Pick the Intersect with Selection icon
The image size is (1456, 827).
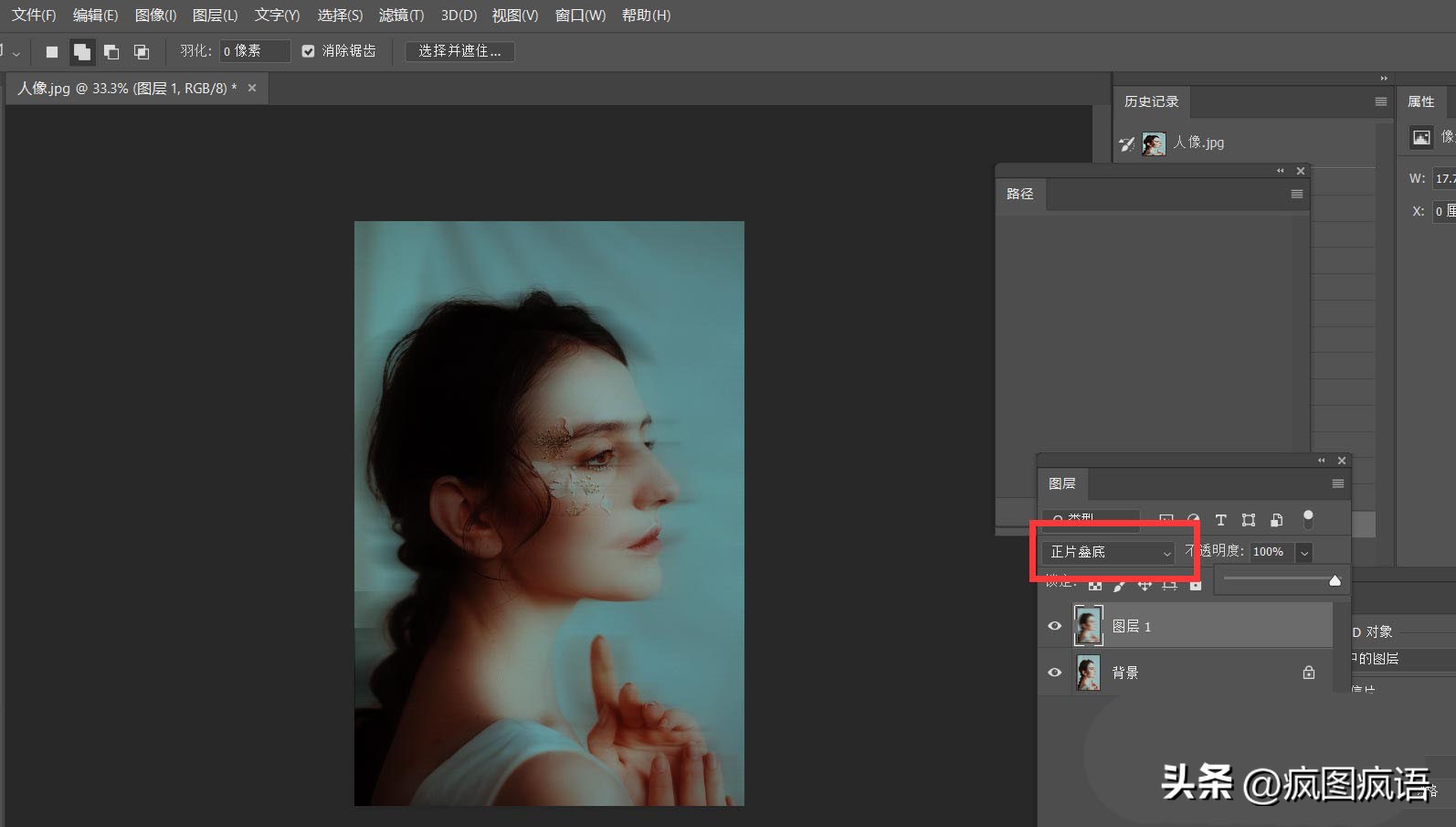142,52
